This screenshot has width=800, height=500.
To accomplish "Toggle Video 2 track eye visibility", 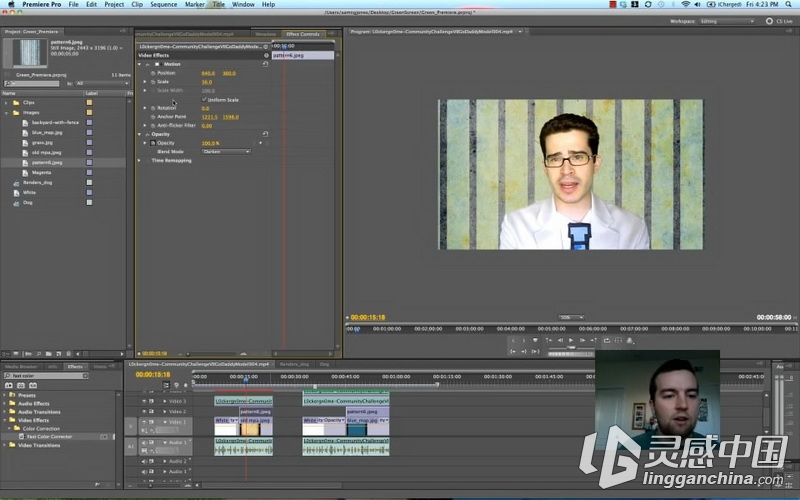I will pyautogui.click(x=144, y=411).
